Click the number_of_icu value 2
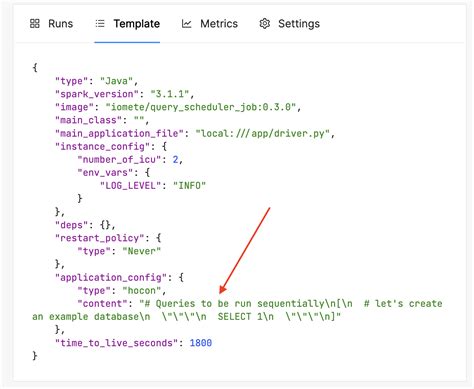The image size is (474, 389). click(175, 160)
